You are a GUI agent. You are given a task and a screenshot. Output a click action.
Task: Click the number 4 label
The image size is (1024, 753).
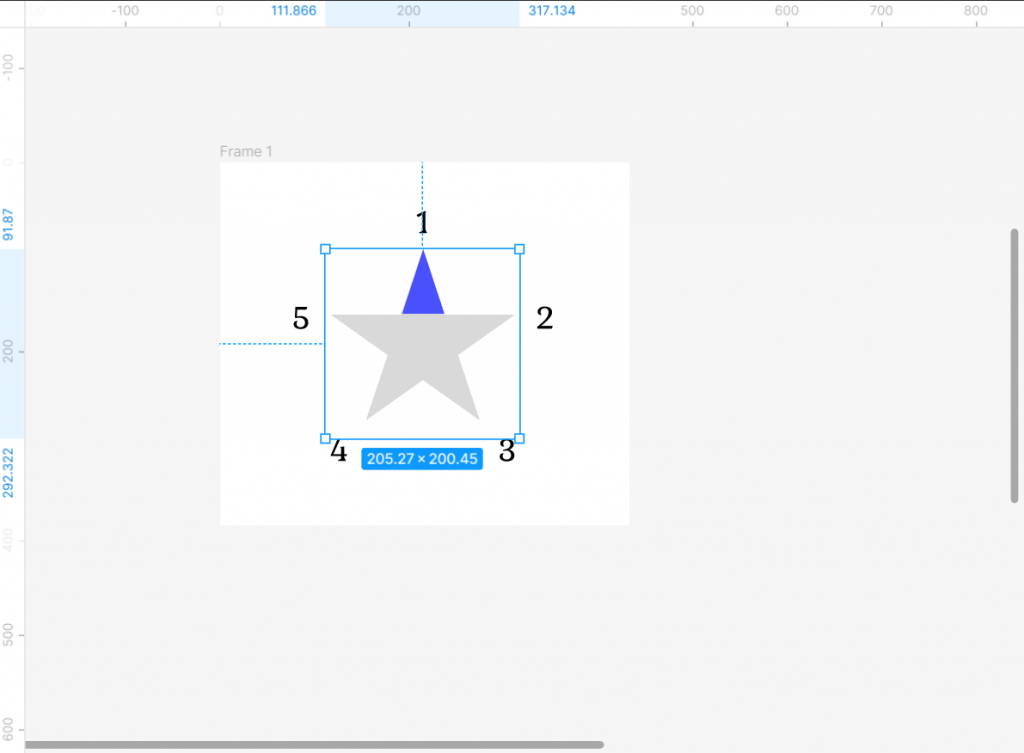[339, 452]
